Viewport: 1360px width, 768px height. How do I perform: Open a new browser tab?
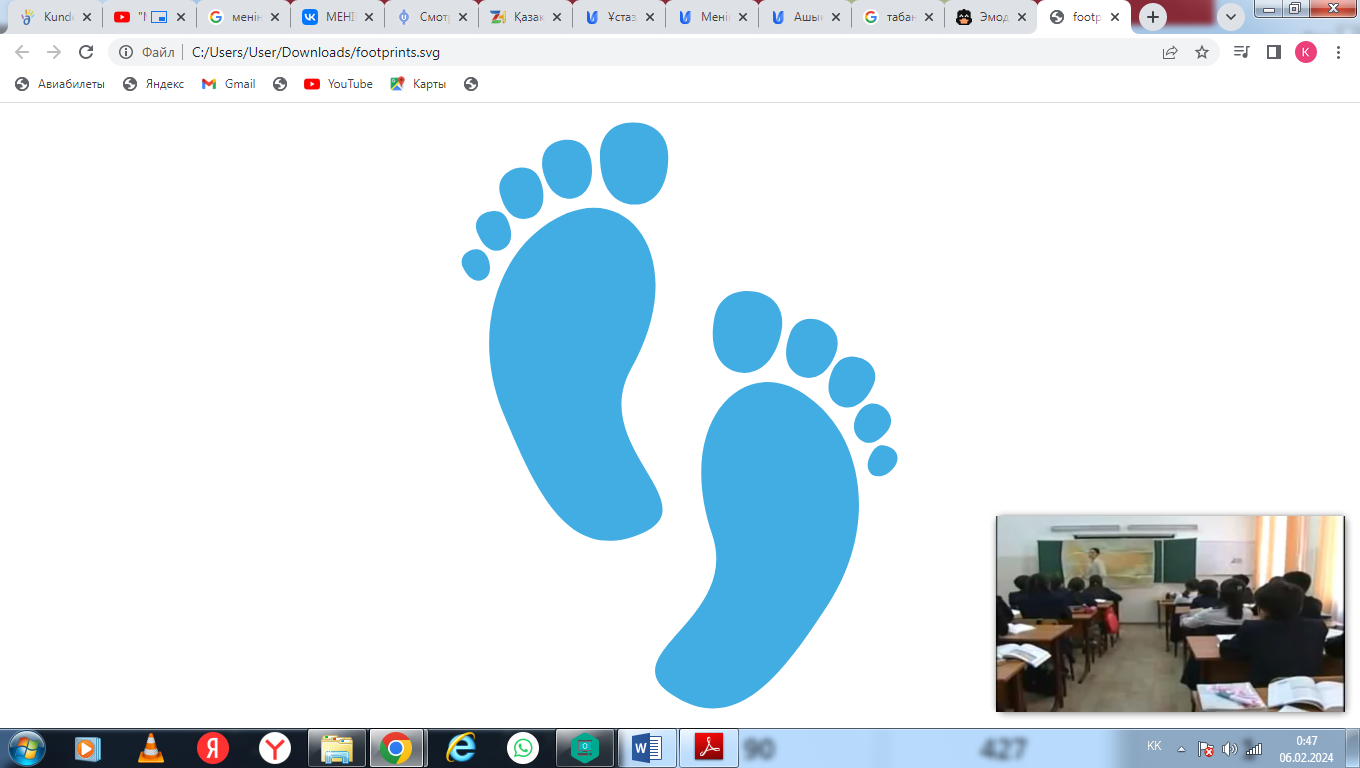pos(1153,17)
